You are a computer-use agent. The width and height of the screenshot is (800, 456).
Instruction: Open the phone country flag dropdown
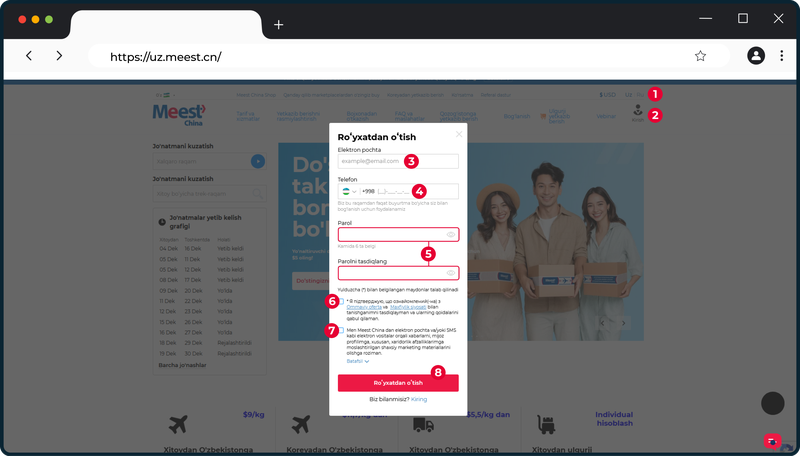tap(349, 191)
